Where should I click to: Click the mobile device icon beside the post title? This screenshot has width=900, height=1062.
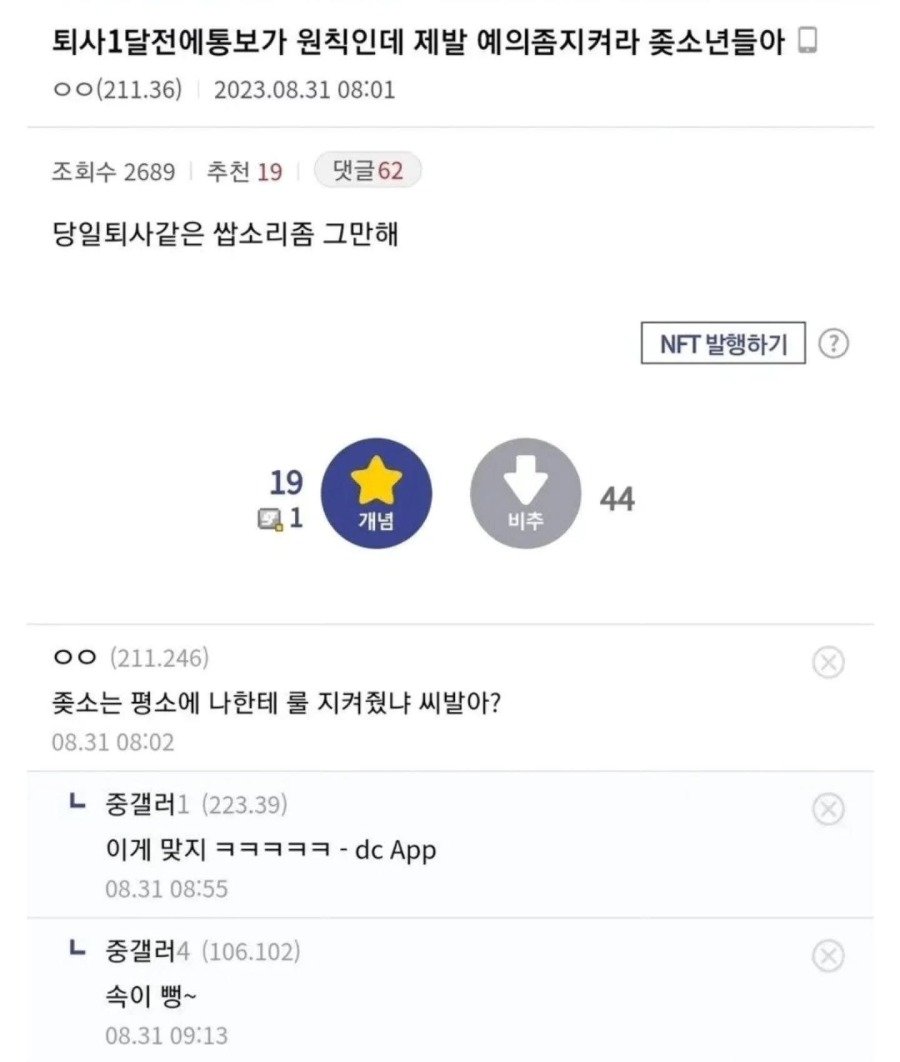coord(809,42)
